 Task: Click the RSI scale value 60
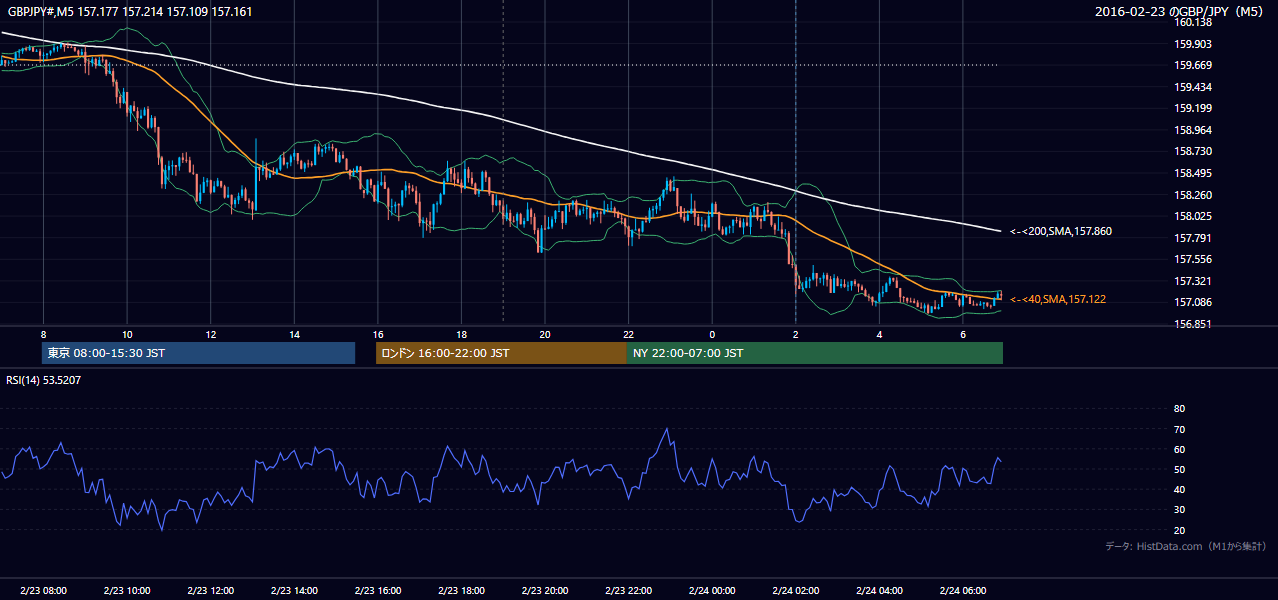pyautogui.click(x=1179, y=449)
